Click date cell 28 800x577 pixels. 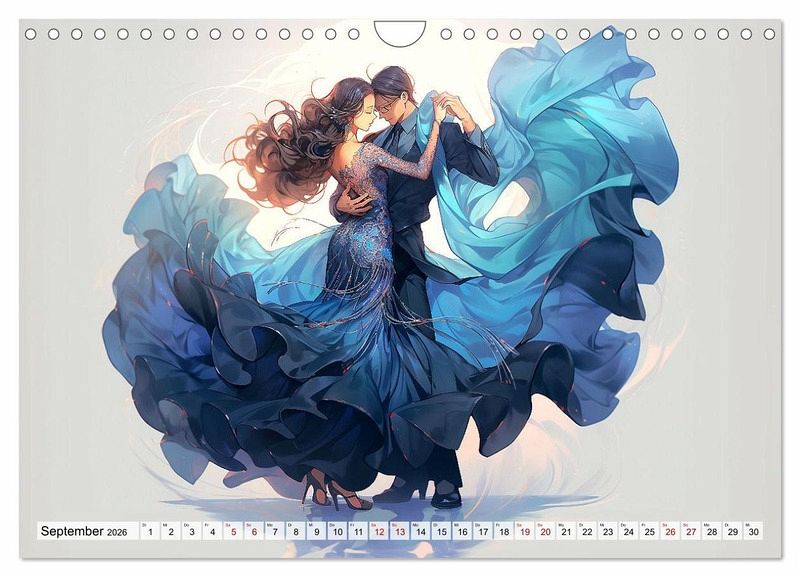click(x=712, y=531)
